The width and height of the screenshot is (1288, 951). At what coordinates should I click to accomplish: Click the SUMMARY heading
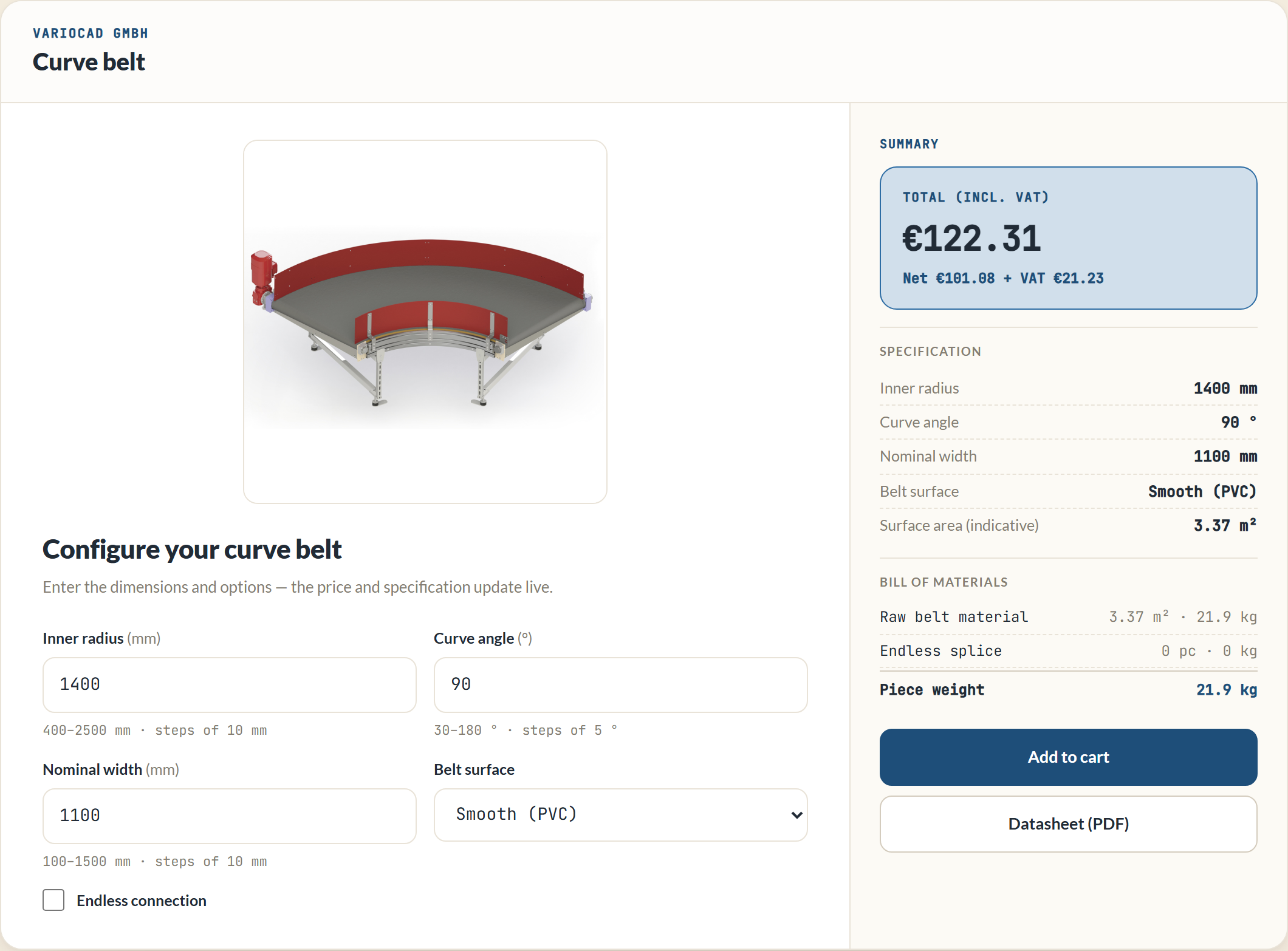[909, 144]
